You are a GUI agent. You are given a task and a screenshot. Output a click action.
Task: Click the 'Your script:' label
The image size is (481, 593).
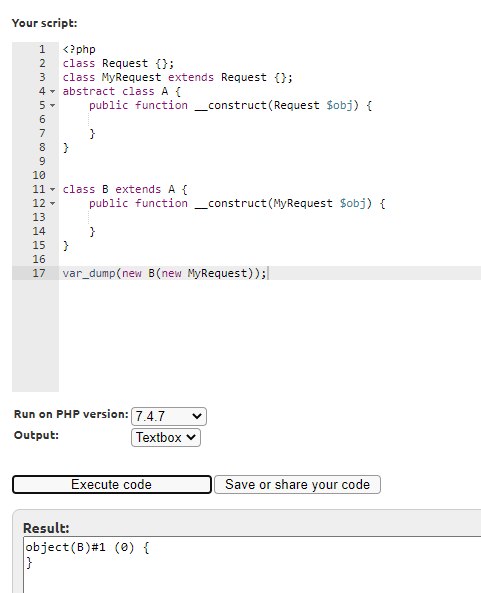pos(45,23)
